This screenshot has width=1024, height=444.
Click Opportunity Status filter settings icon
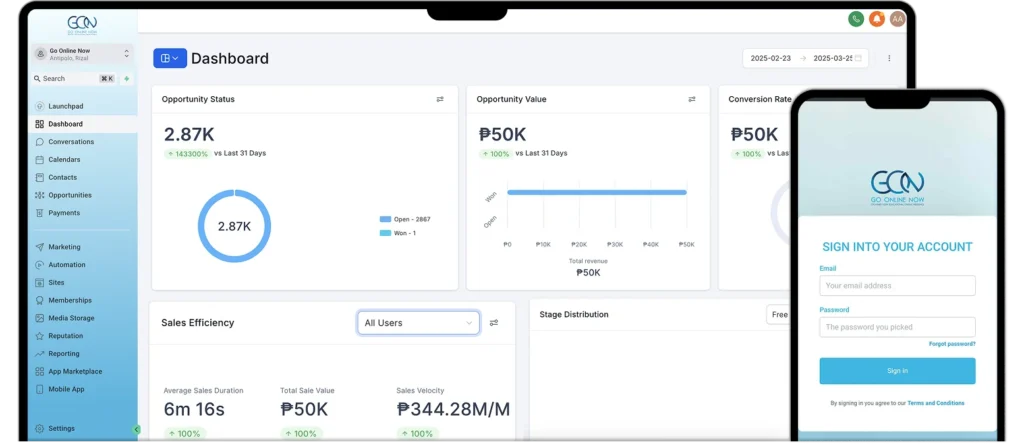[440, 99]
